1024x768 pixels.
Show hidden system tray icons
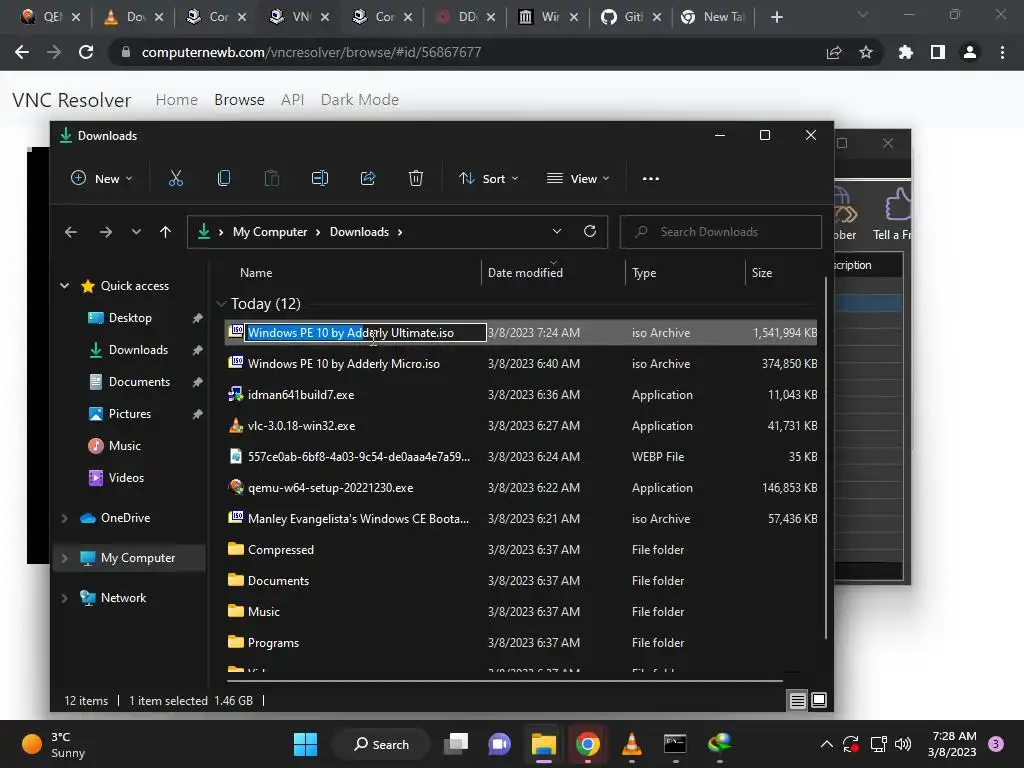[826, 744]
